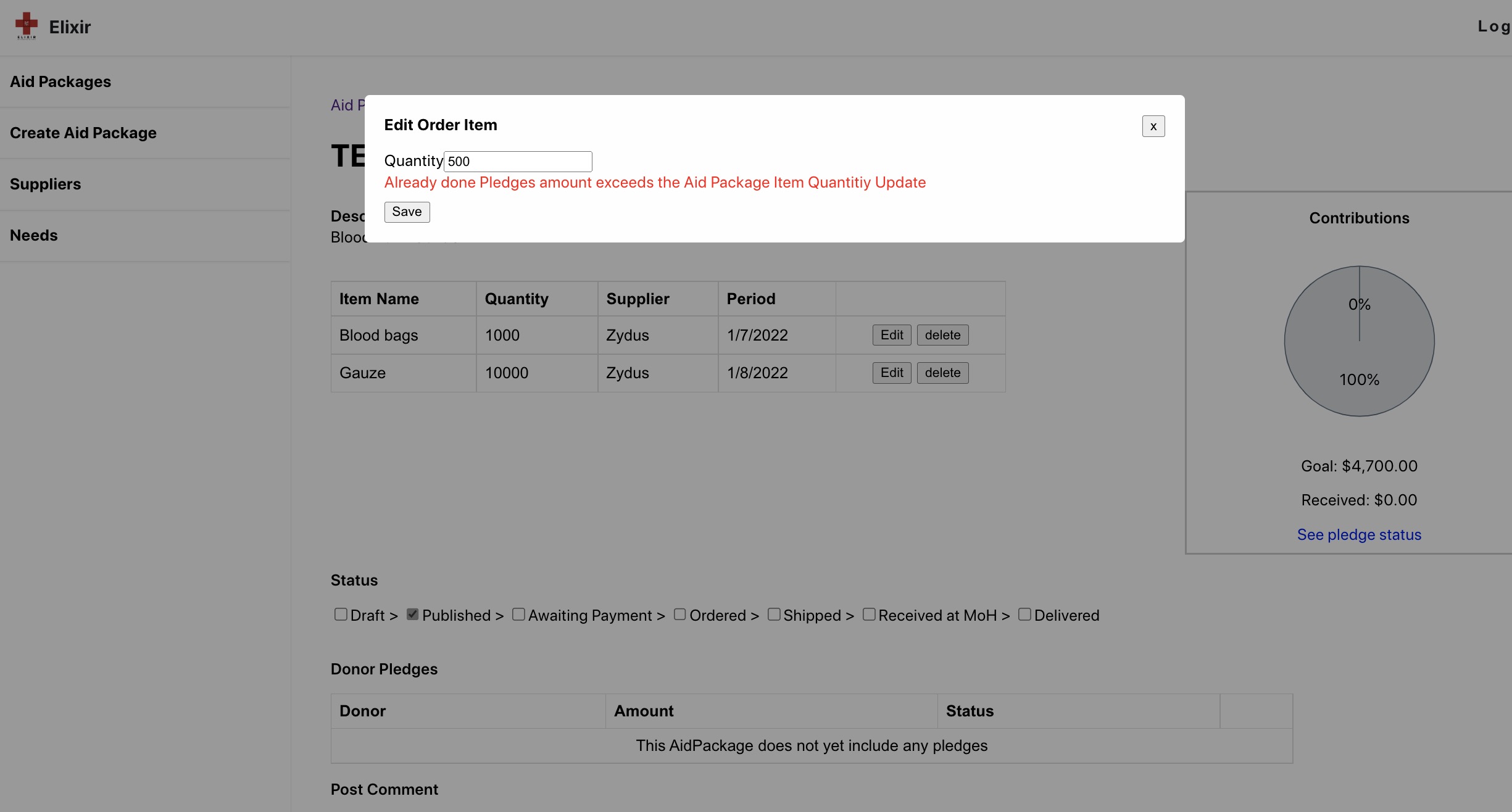
Task: Open the Suppliers sidebar item
Action: (x=46, y=184)
